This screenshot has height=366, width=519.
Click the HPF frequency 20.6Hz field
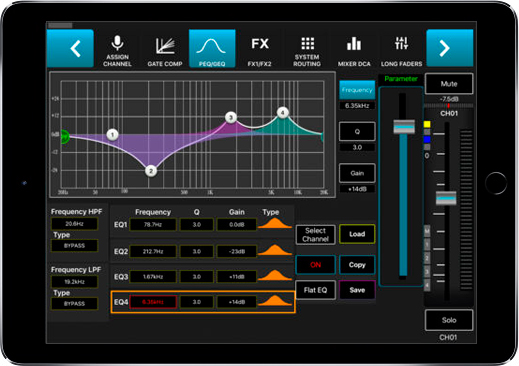click(x=74, y=224)
